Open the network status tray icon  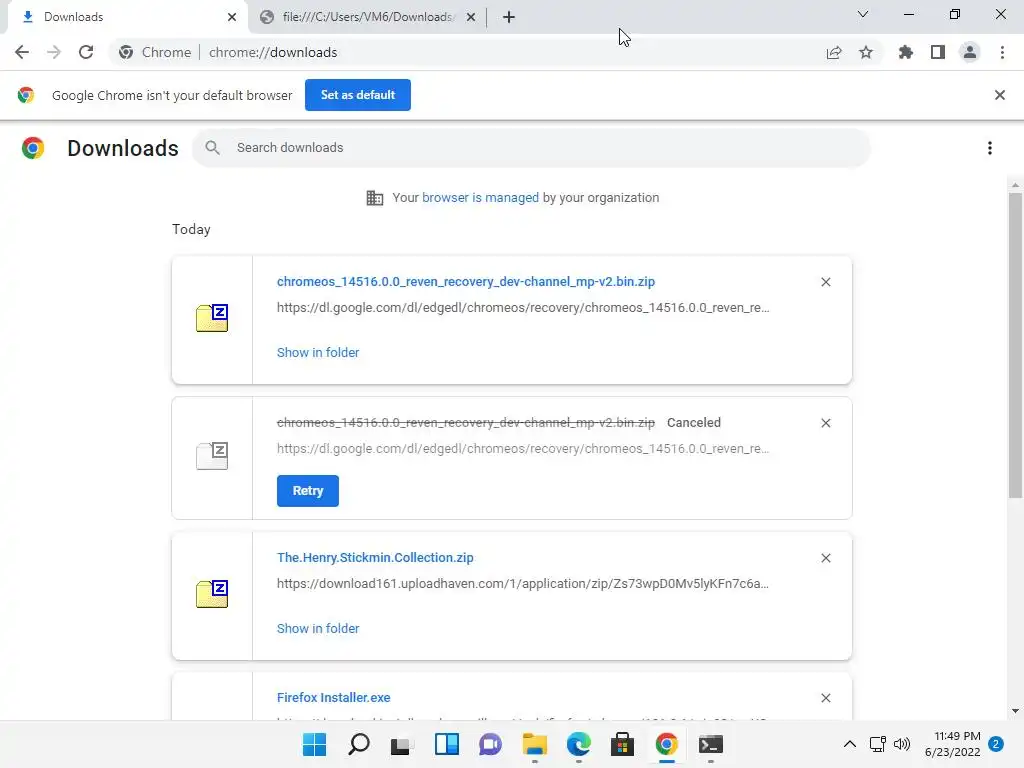(877, 744)
